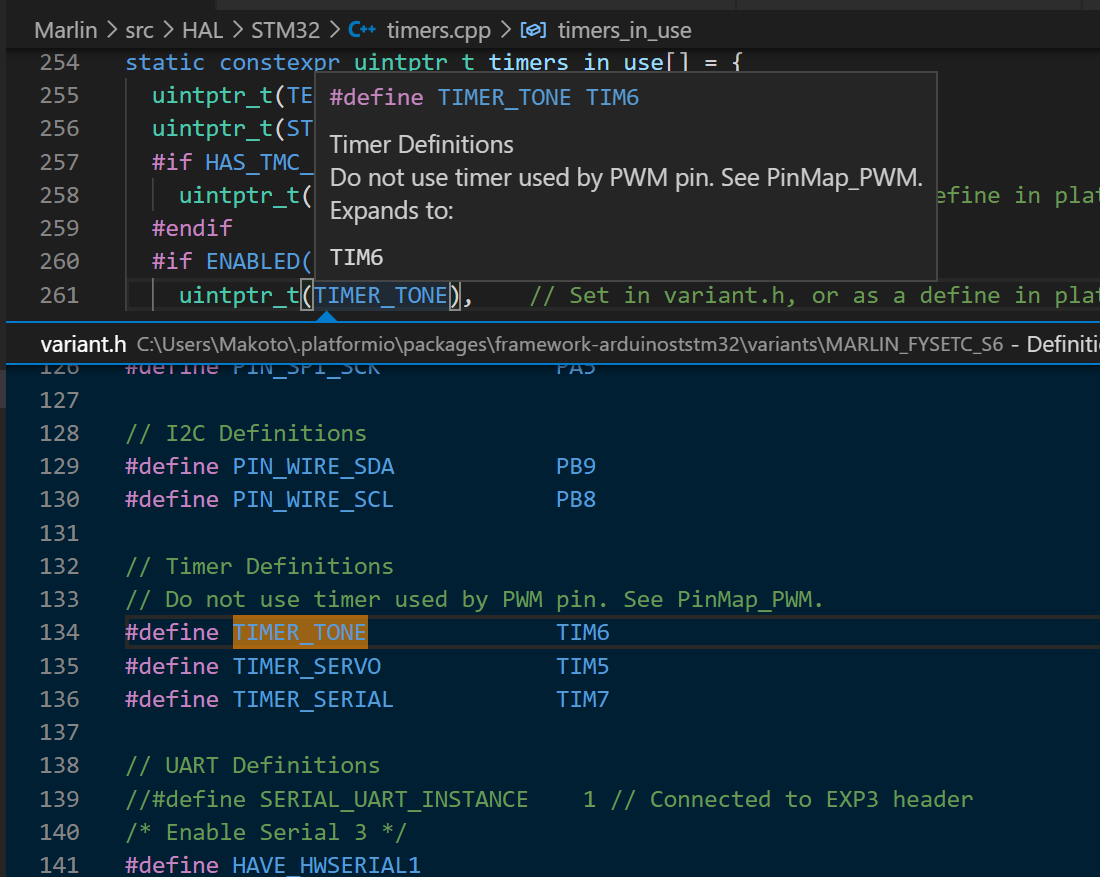Select highlighted TIMER_TONE on line 134

[299, 632]
